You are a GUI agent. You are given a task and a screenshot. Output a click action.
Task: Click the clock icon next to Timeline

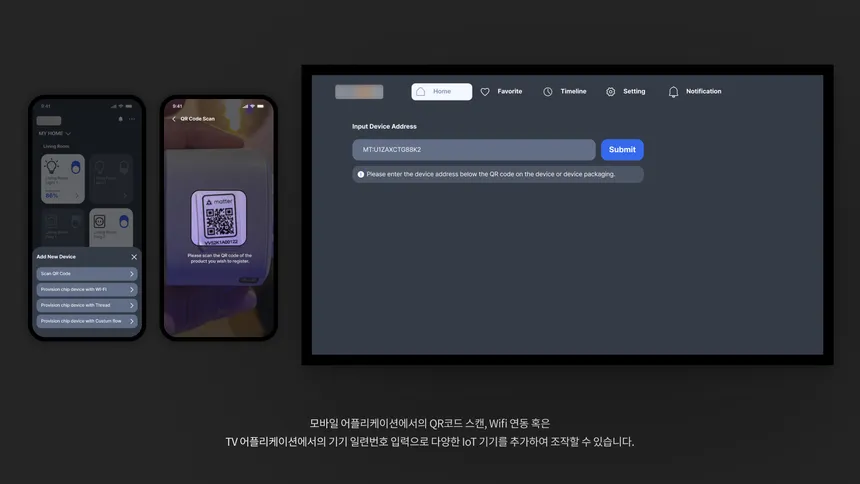coord(547,92)
